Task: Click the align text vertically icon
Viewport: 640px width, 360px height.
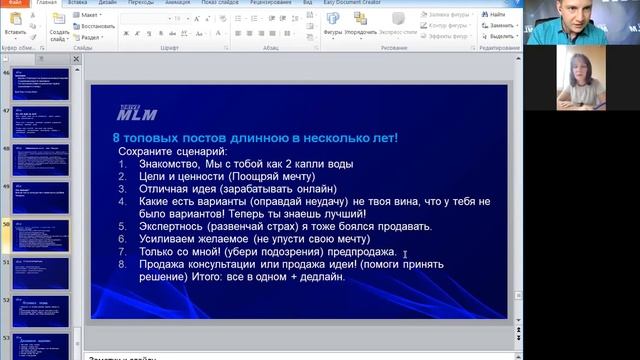Action: click(x=310, y=26)
